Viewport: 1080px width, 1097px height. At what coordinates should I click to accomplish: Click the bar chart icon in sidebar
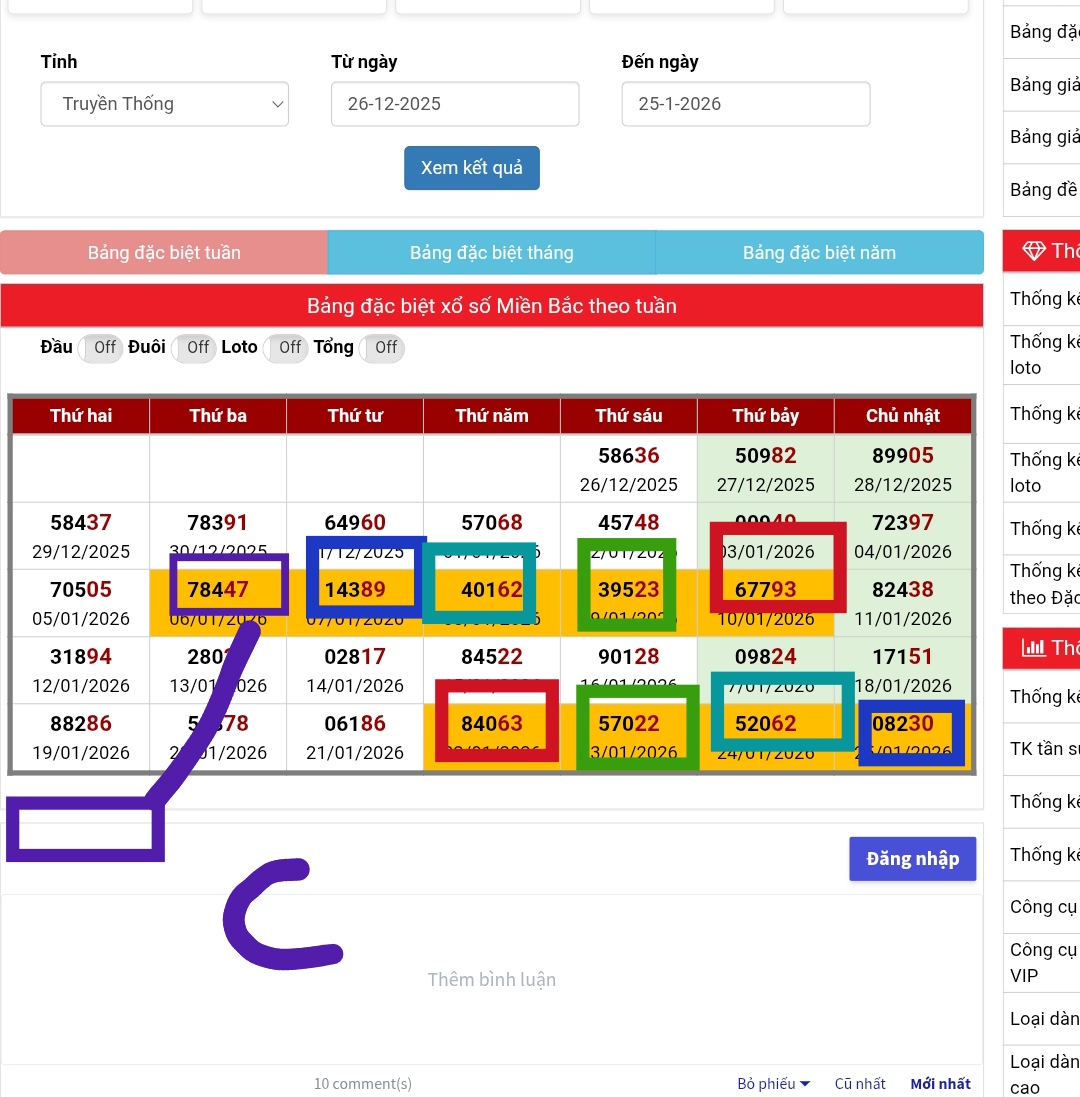(1033, 648)
